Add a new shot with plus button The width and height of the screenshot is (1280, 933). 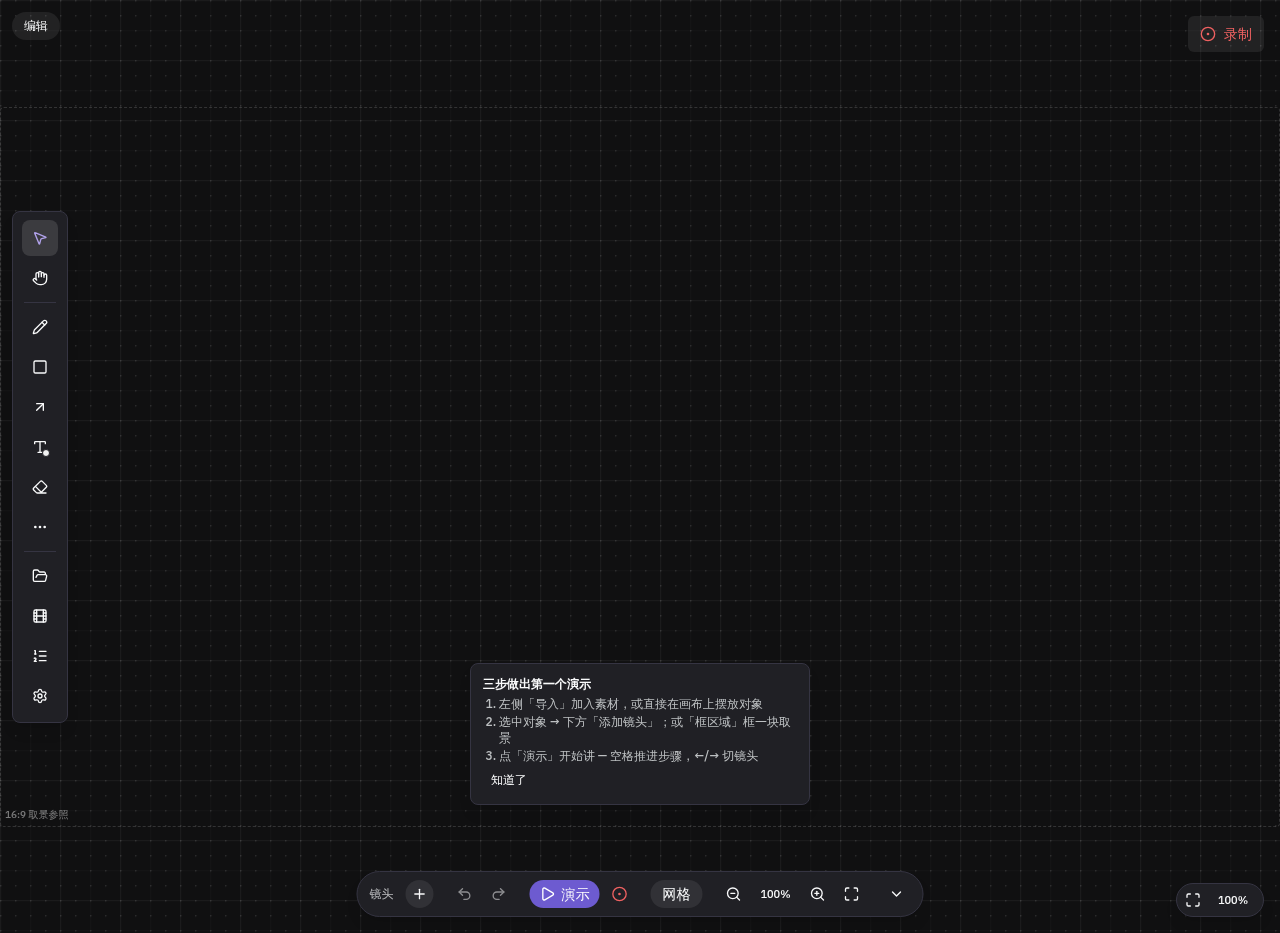click(419, 894)
